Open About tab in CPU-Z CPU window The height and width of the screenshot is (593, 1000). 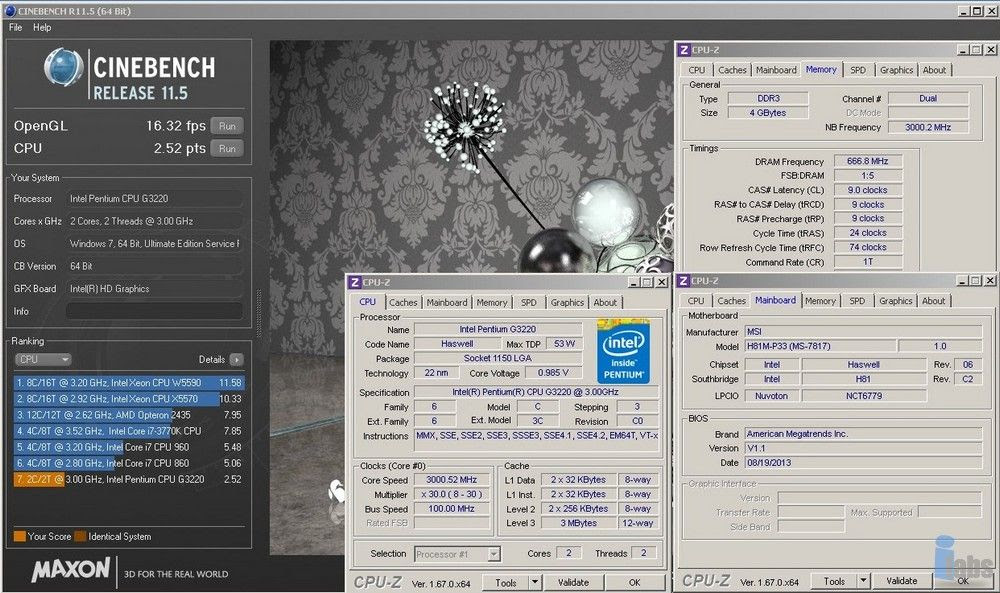[605, 303]
